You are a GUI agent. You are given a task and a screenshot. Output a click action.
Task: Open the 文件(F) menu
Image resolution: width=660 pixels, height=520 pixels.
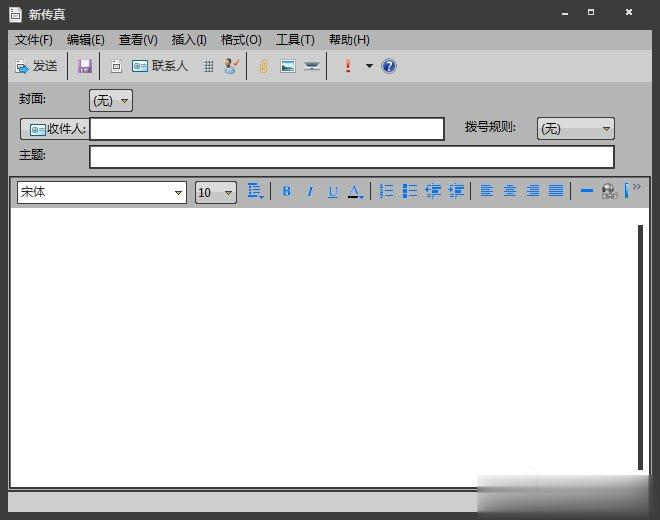[34, 40]
